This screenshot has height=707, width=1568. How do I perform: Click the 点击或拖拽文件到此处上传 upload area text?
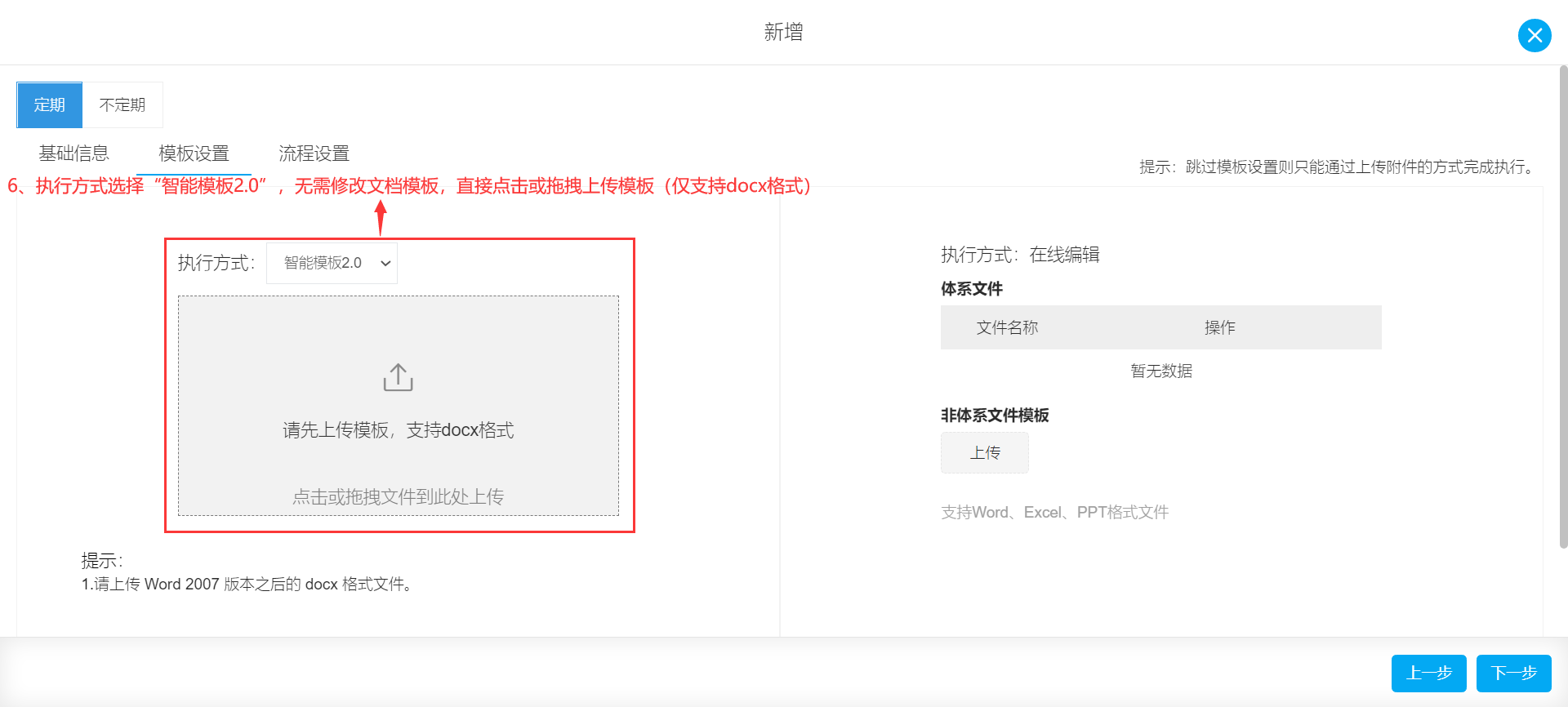[x=399, y=496]
